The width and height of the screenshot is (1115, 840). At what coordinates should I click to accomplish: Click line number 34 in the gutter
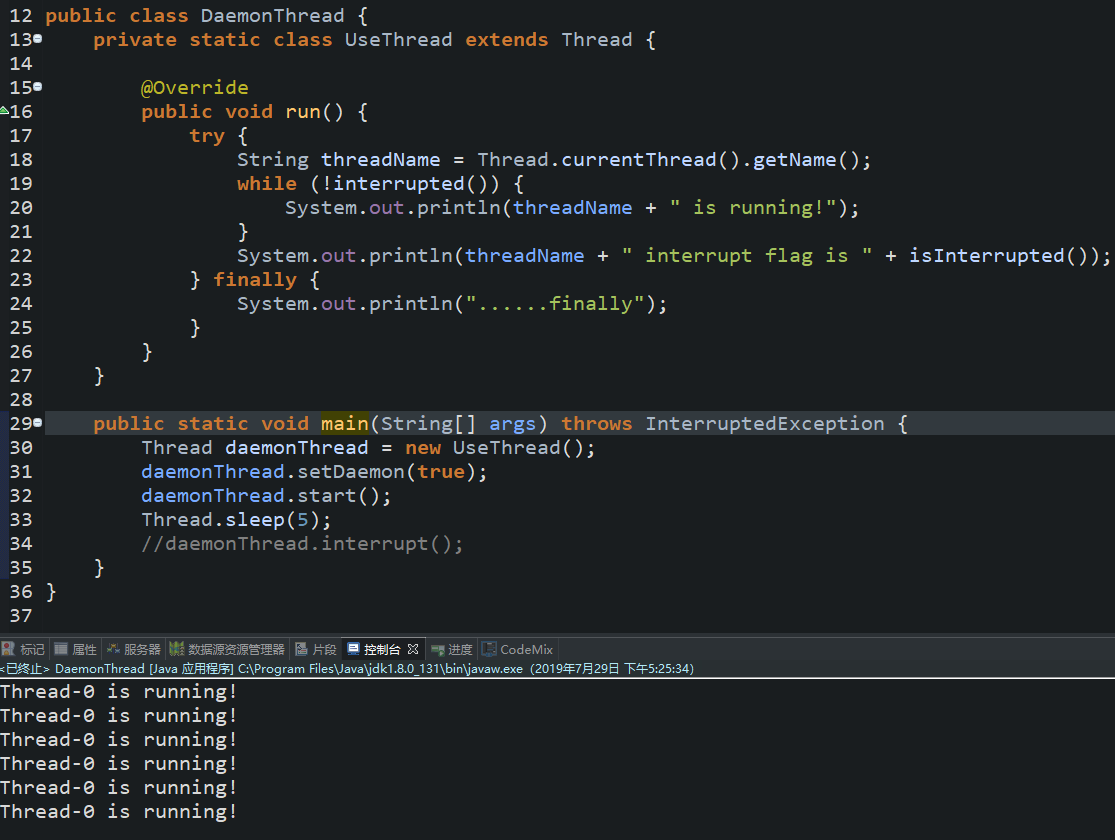pyautogui.click(x=21, y=544)
